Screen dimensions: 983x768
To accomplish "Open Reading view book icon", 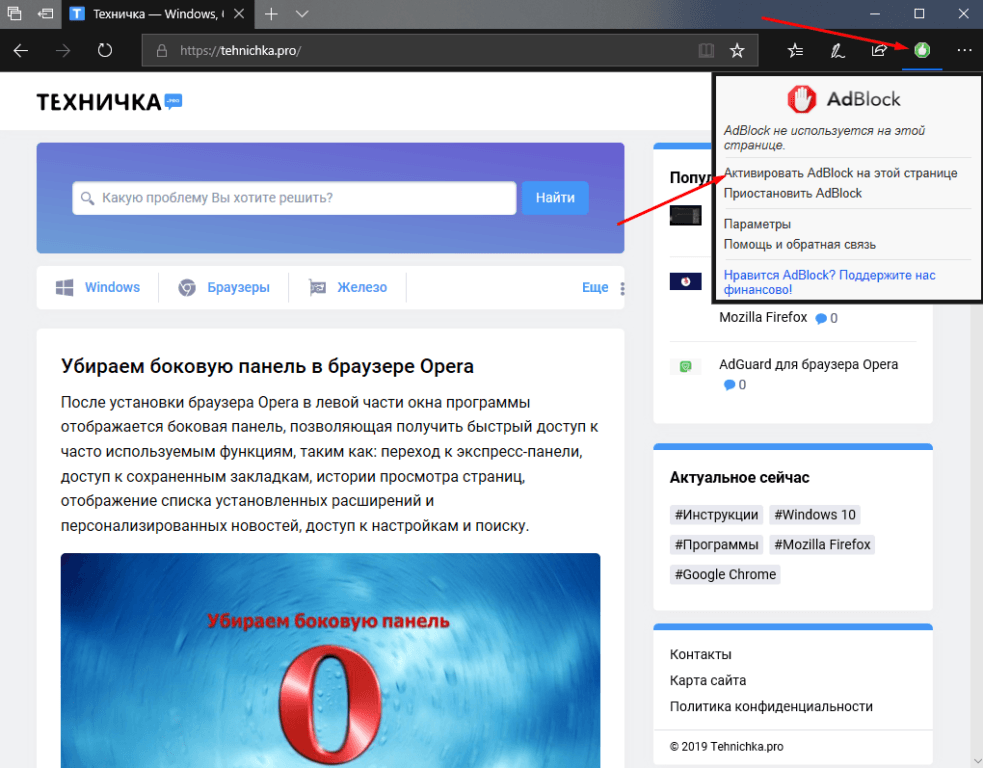I will [x=707, y=50].
